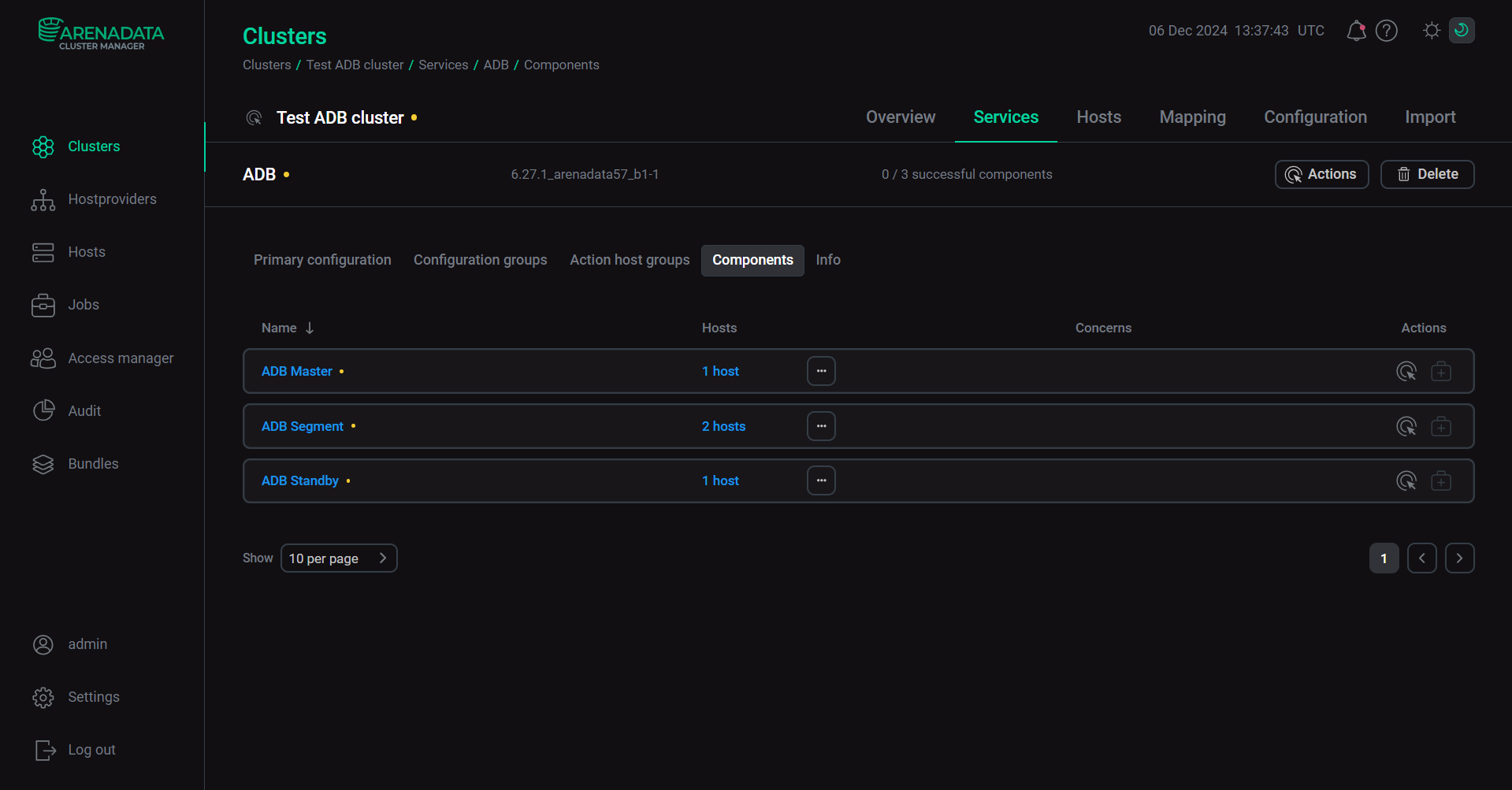Switch to the light theme sun icon
This screenshot has width=1512, height=790.
[x=1432, y=31]
